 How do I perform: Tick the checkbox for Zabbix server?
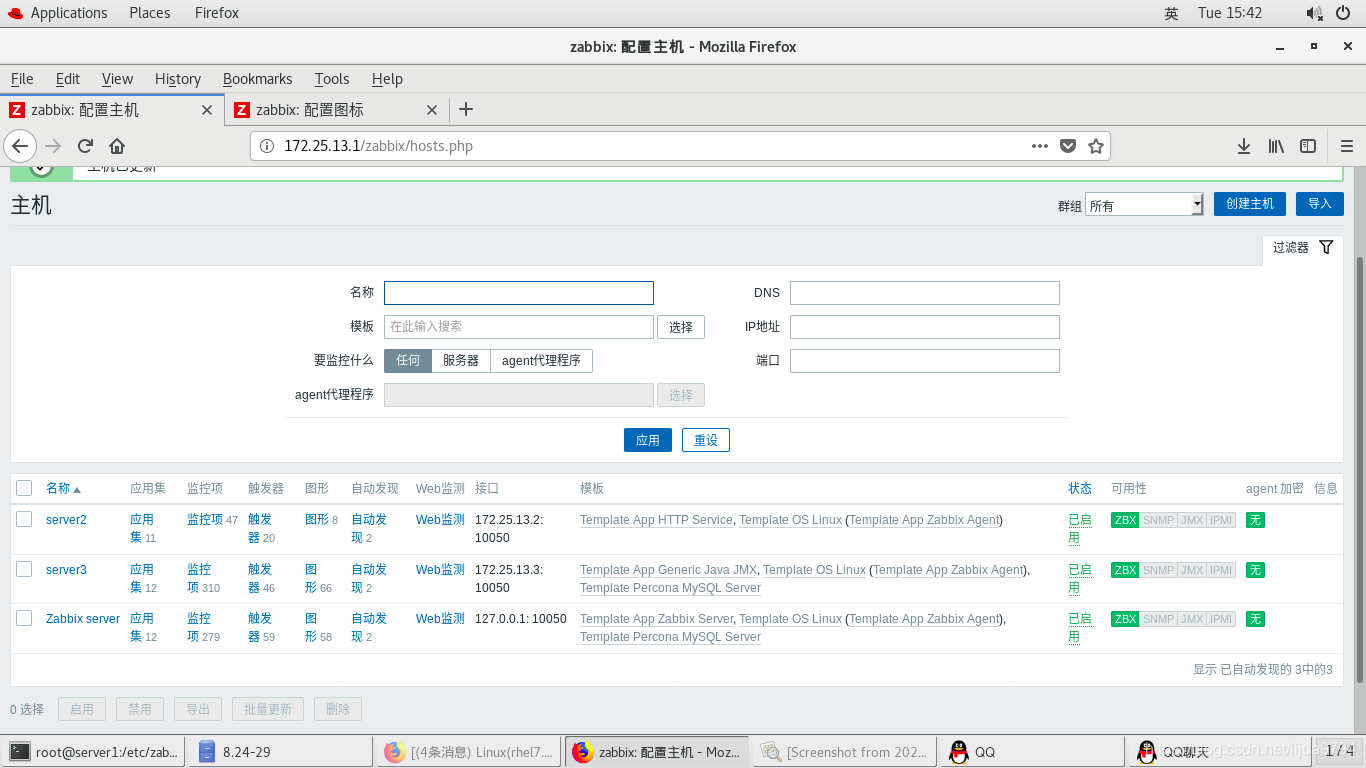coord(24,618)
